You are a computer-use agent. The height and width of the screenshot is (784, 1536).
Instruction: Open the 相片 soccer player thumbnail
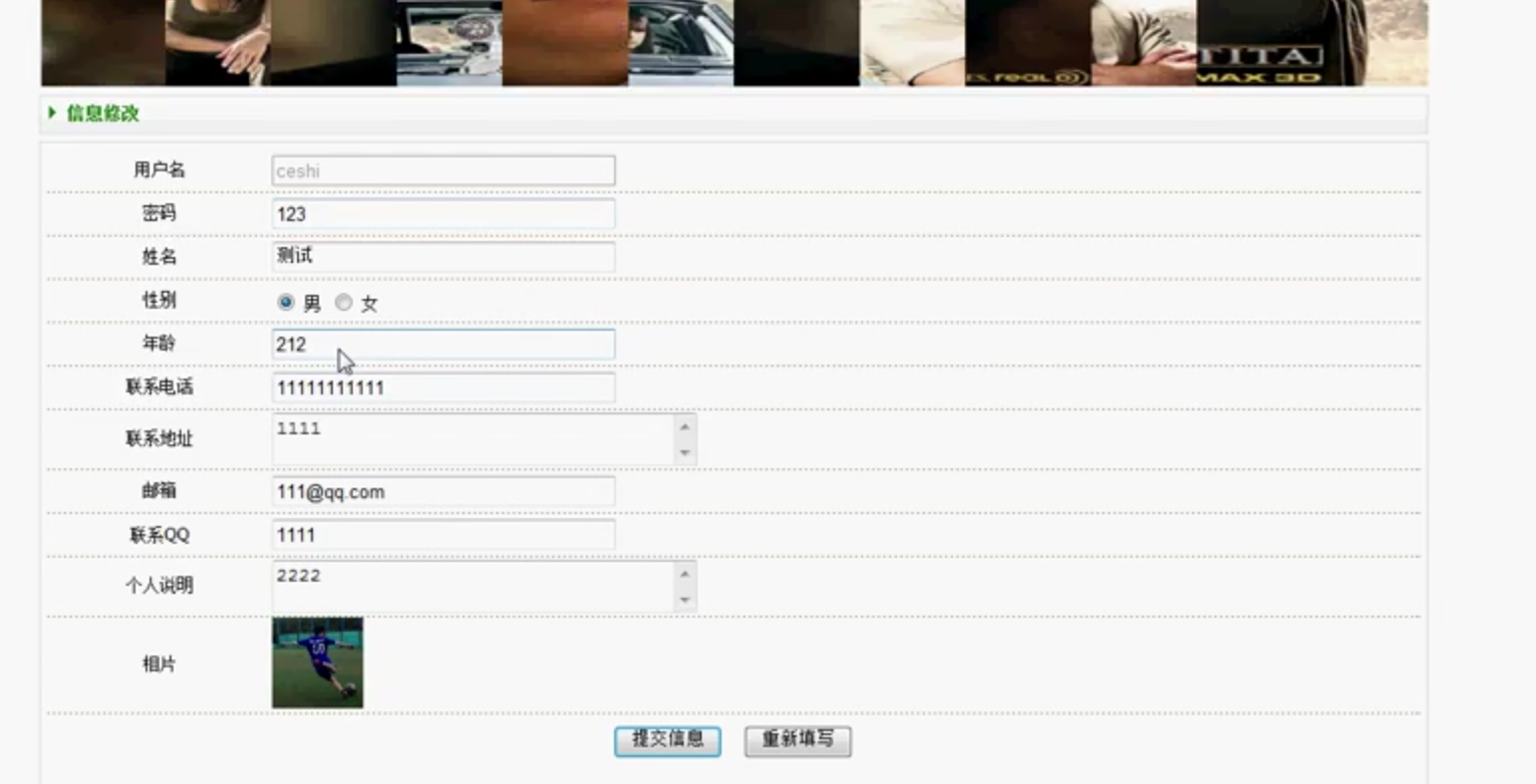pos(318,662)
